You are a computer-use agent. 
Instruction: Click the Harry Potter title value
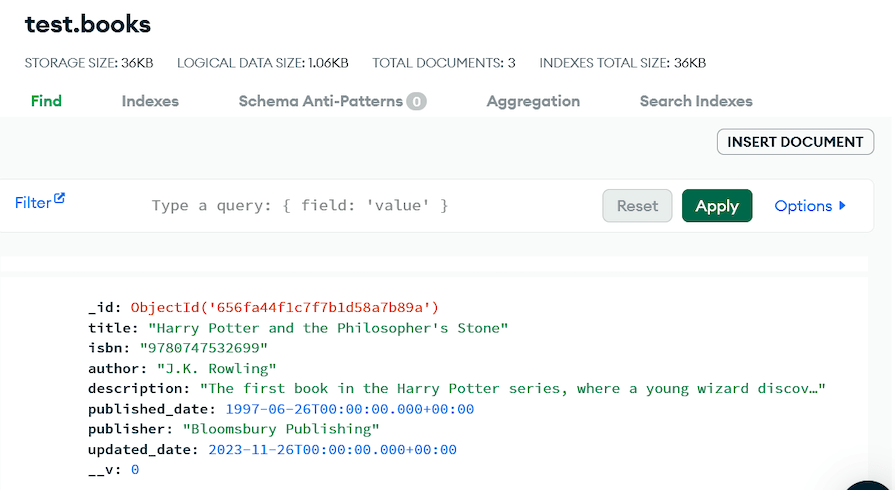(x=328, y=328)
